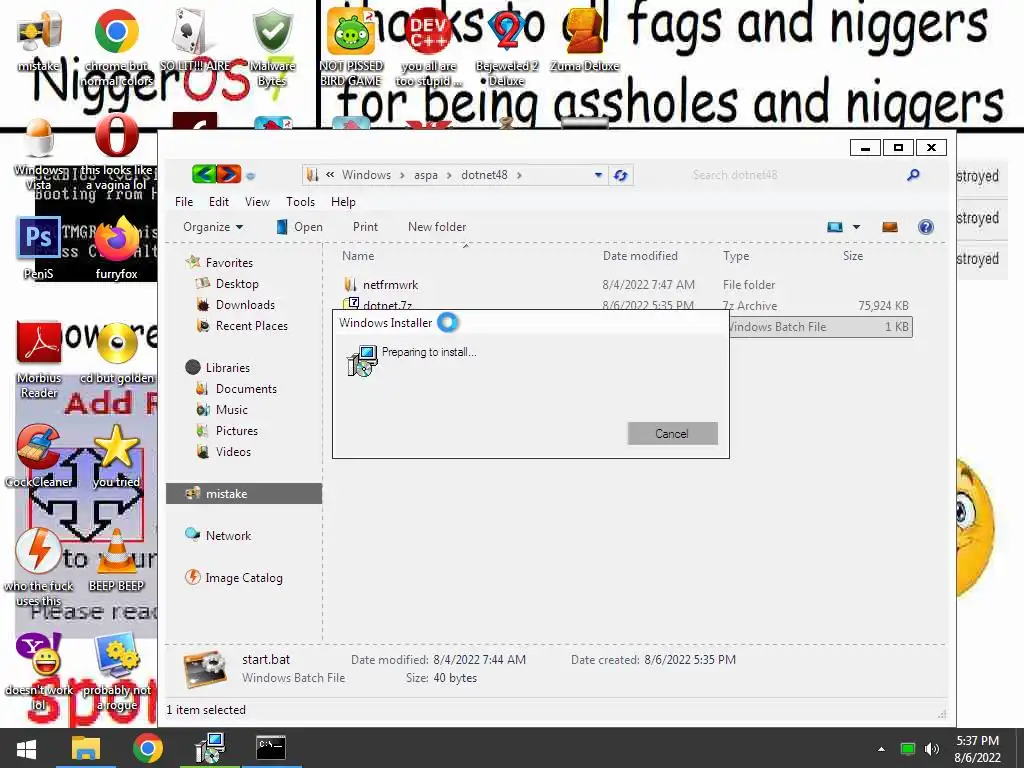Expand breadcrumb arrow after dotnet48

click(x=519, y=175)
